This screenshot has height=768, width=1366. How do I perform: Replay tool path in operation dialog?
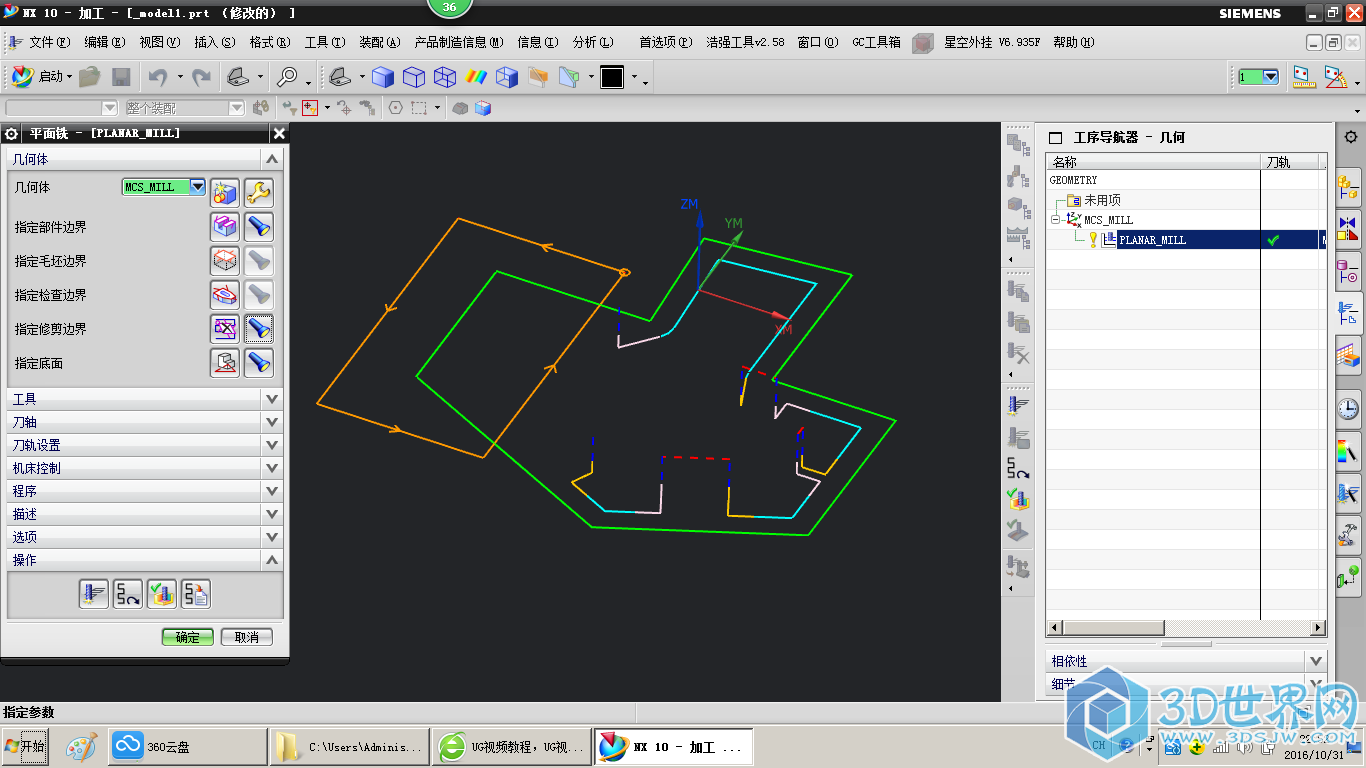(x=128, y=594)
